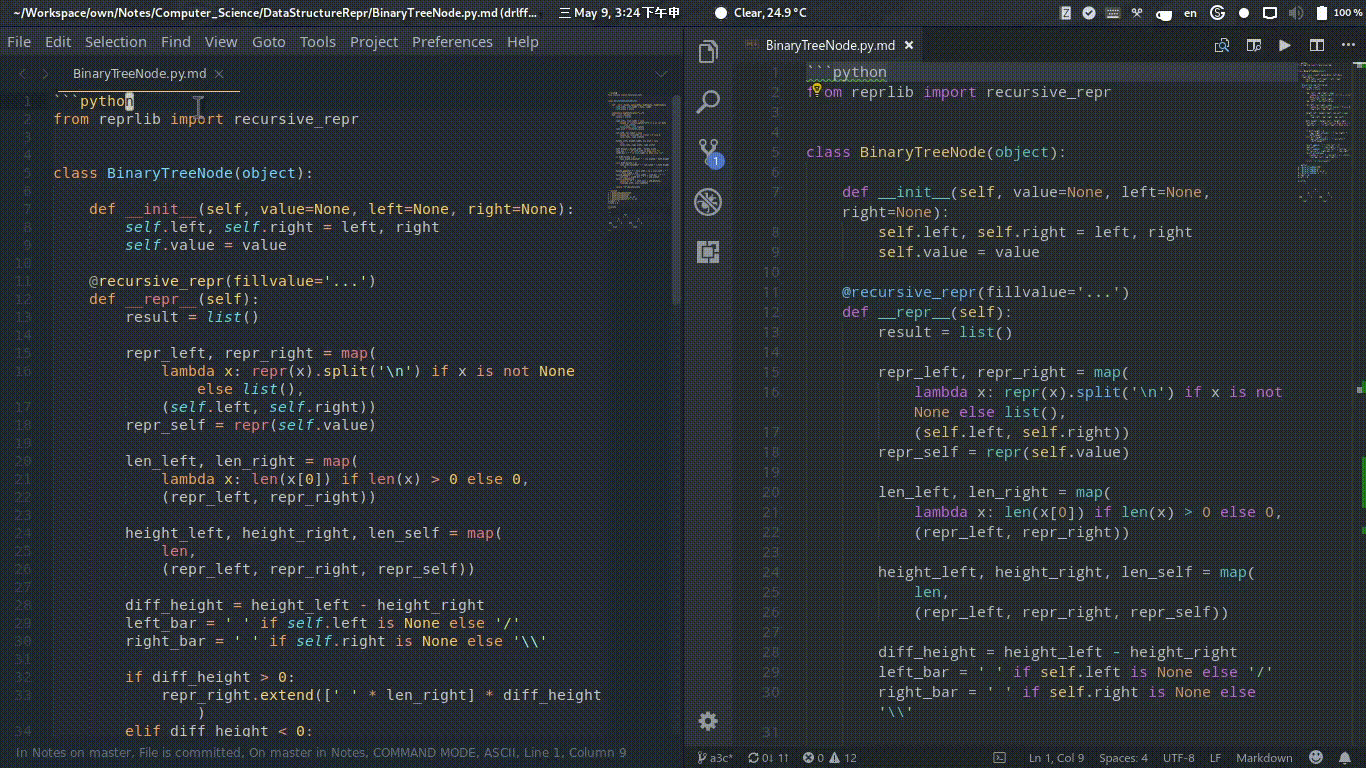Open the Markdown preview icon
The width and height of the screenshot is (1366, 768).
[1221, 45]
